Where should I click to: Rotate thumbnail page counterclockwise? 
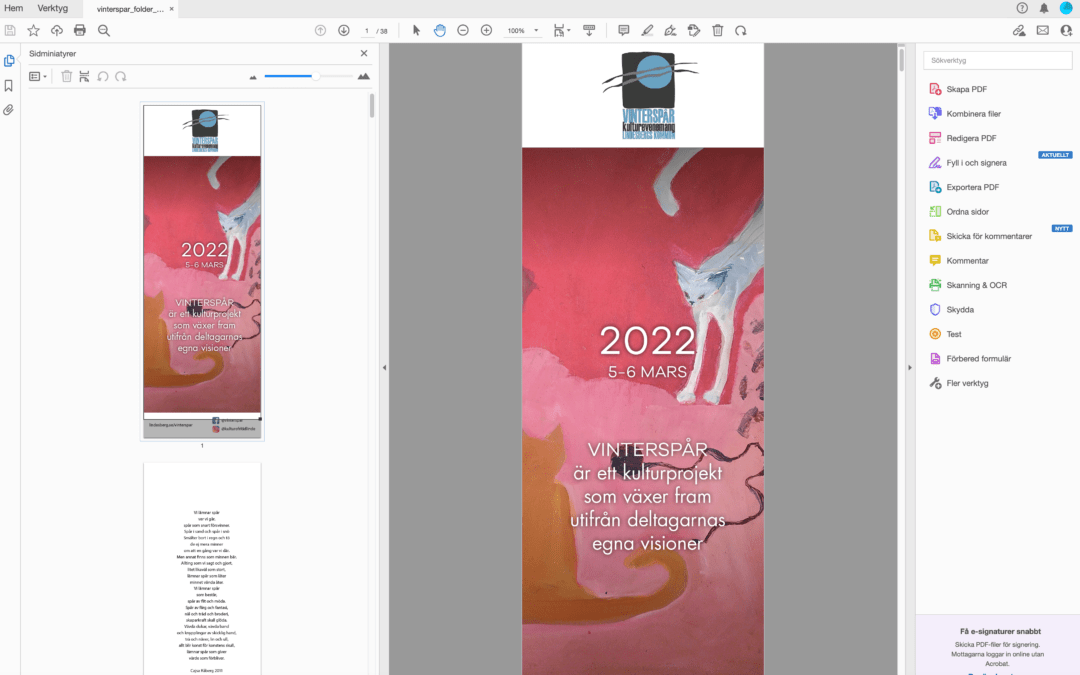click(x=103, y=76)
